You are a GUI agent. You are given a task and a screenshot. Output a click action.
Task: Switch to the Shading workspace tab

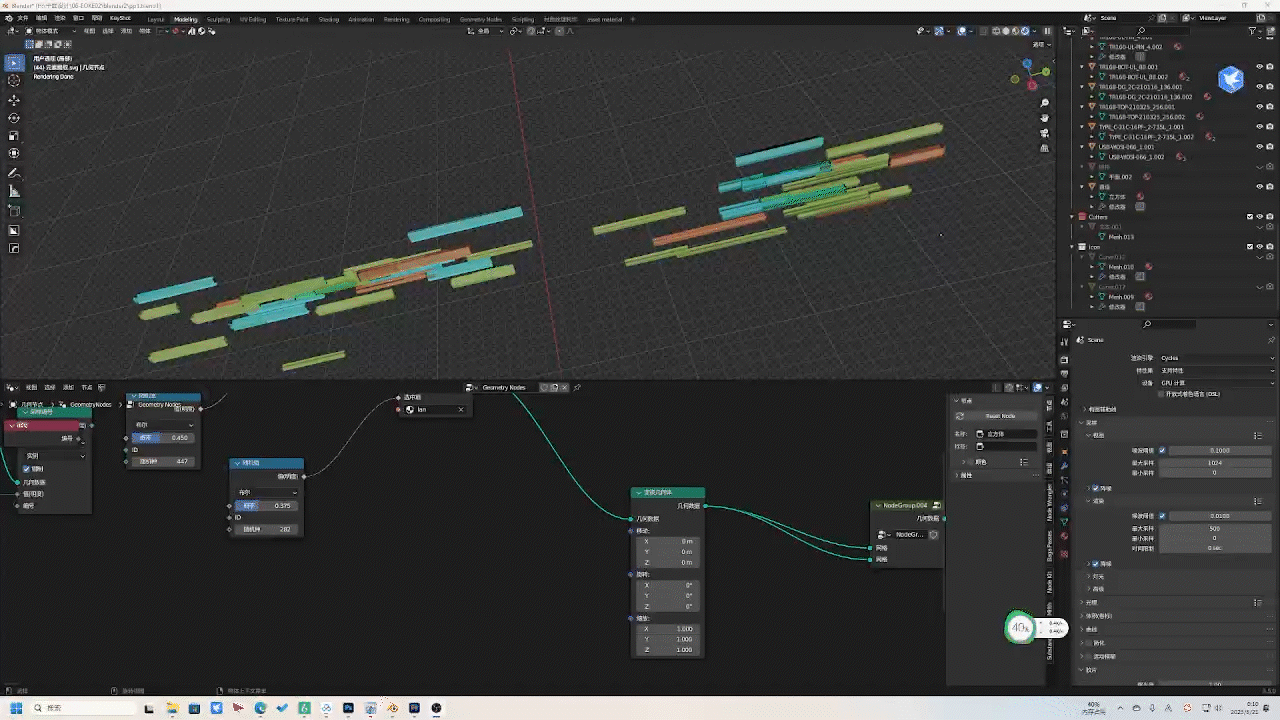pyautogui.click(x=328, y=19)
